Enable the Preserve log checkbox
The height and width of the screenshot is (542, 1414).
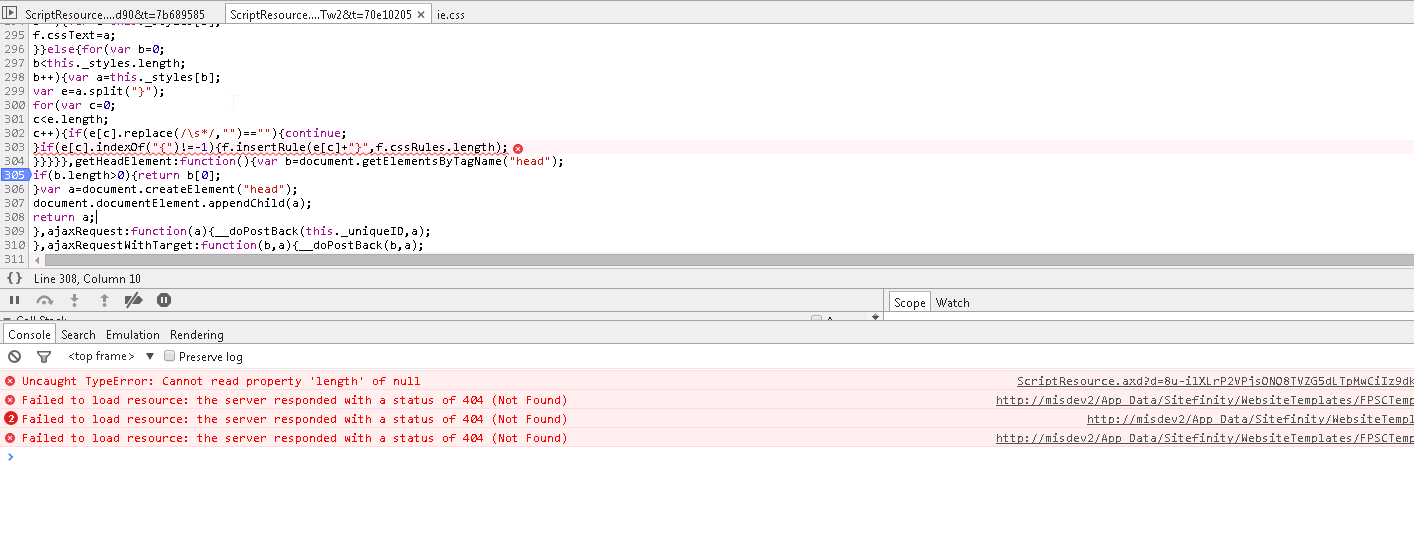[170, 356]
